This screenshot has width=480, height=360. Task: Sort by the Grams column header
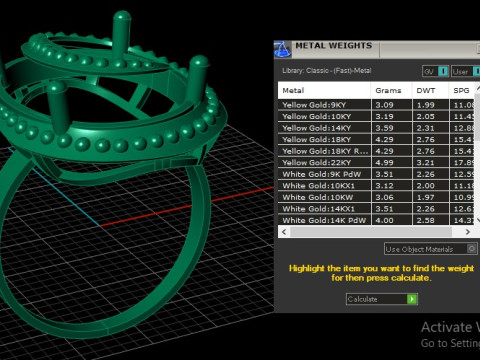pos(391,90)
